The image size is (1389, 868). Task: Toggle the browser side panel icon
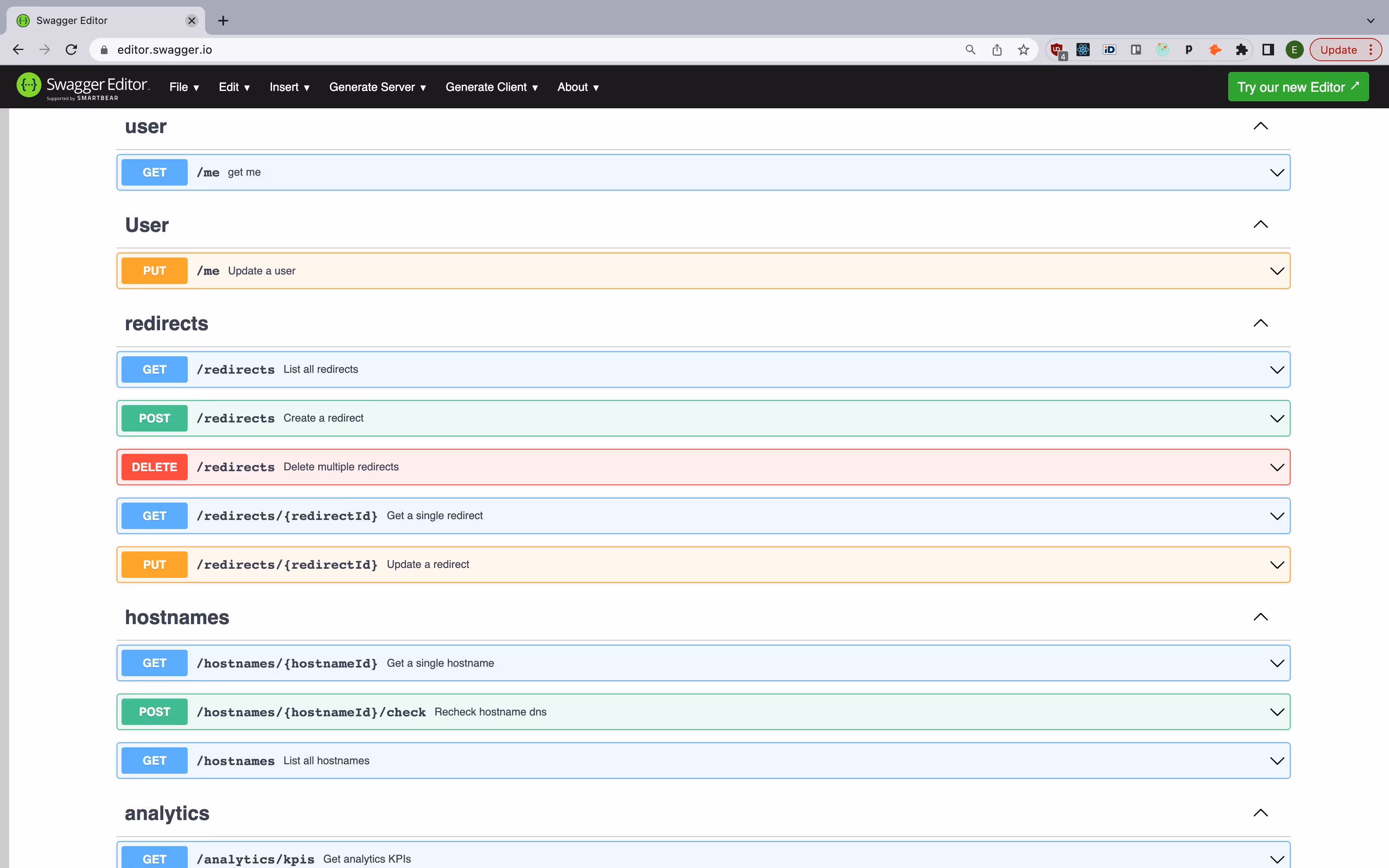click(x=1268, y=50)
